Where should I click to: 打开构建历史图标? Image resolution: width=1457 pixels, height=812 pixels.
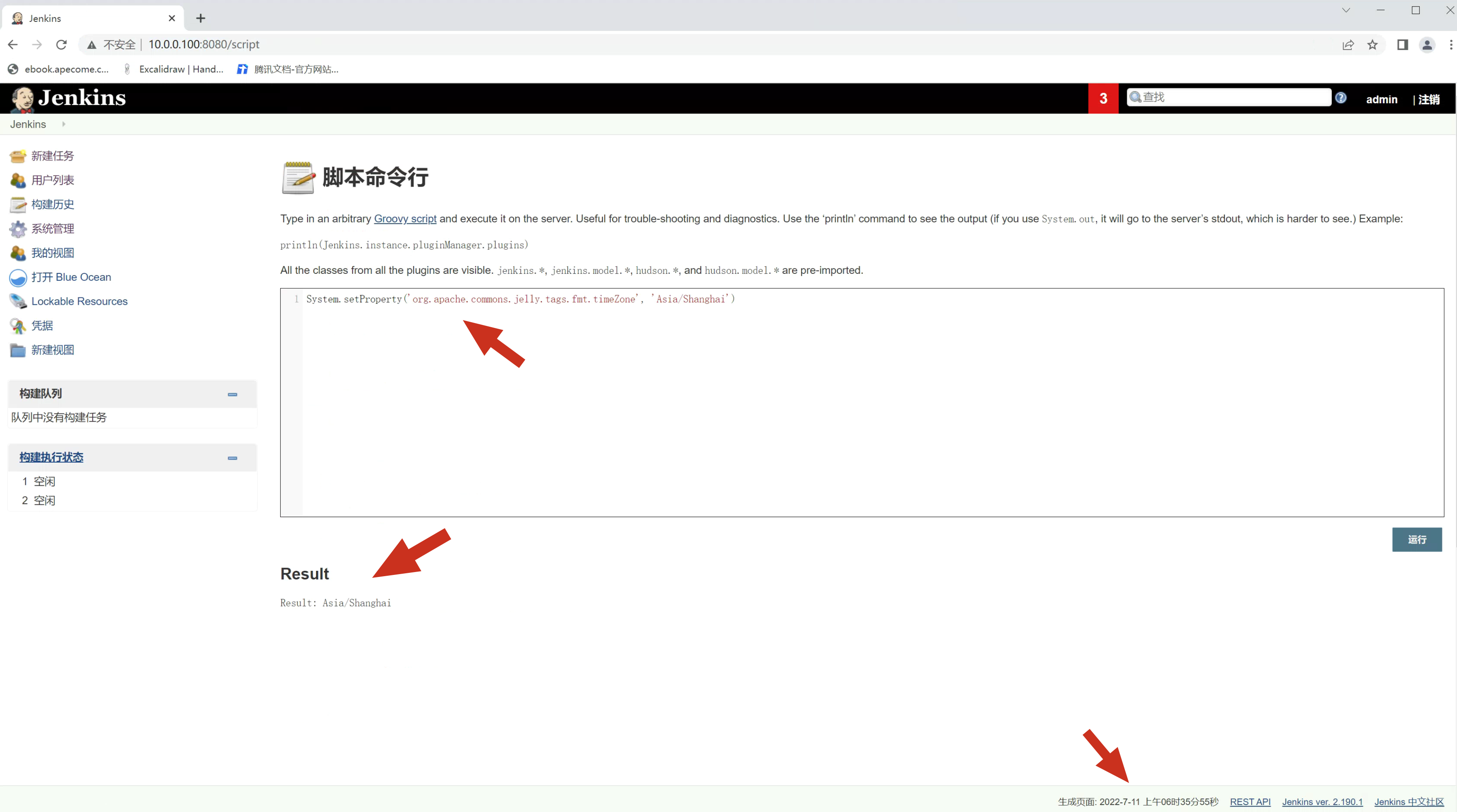coord(17,204)
